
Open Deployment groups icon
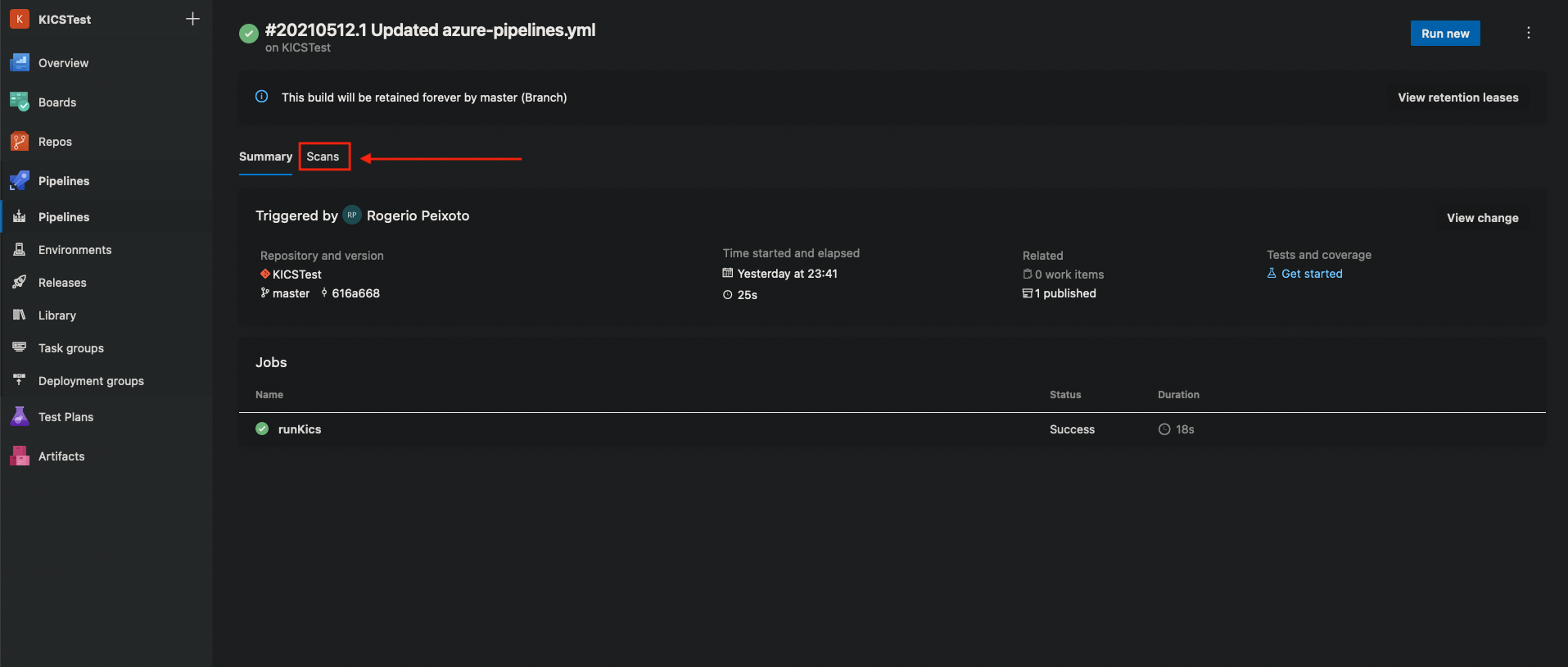point(20,381)
